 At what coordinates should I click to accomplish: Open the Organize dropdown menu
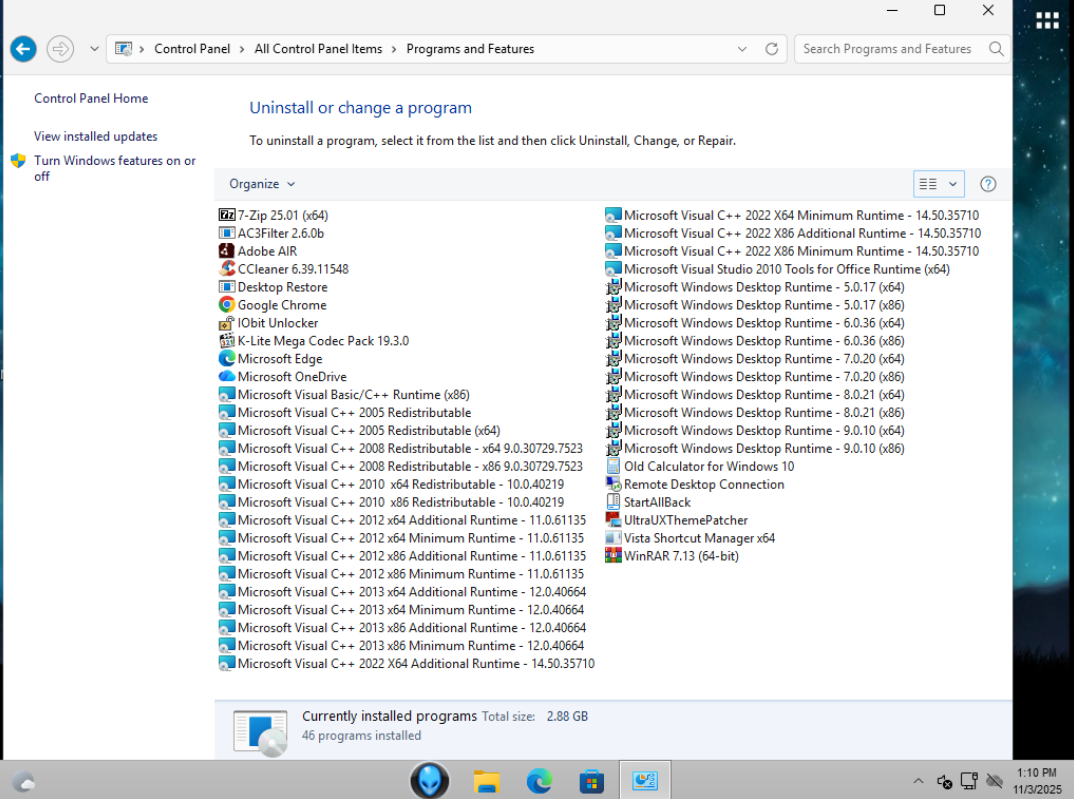coord(262,183)
